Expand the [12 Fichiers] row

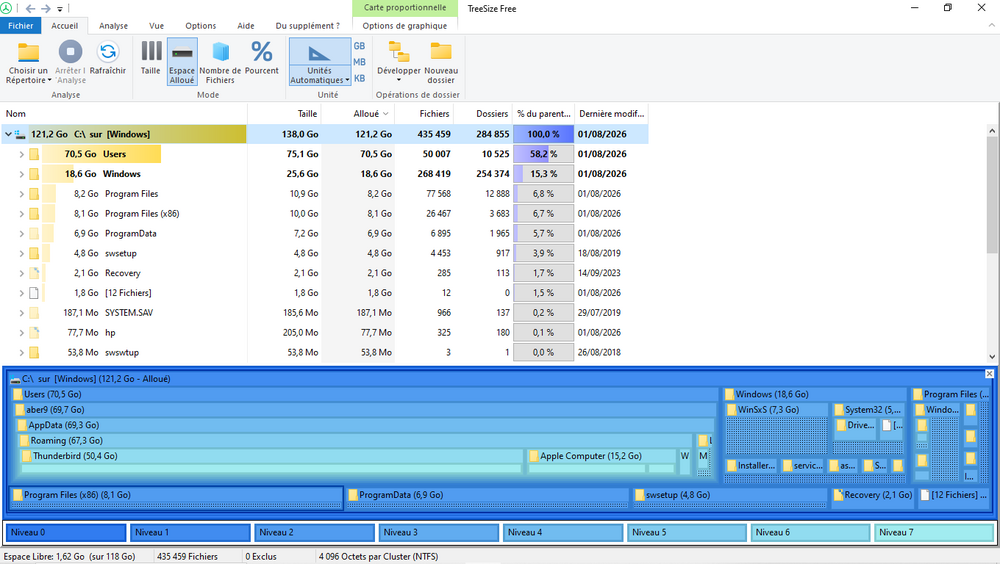[22, 293]
